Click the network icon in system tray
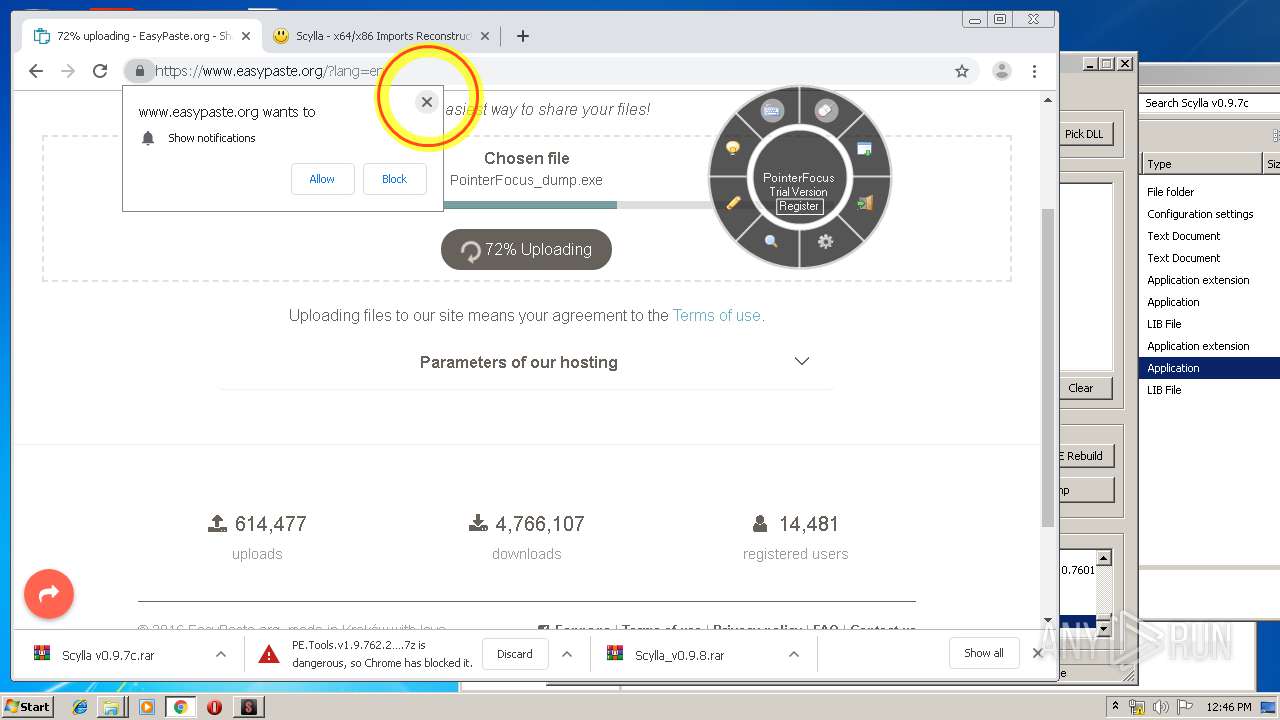The image size is (1280, 720). click(1135, 707)
